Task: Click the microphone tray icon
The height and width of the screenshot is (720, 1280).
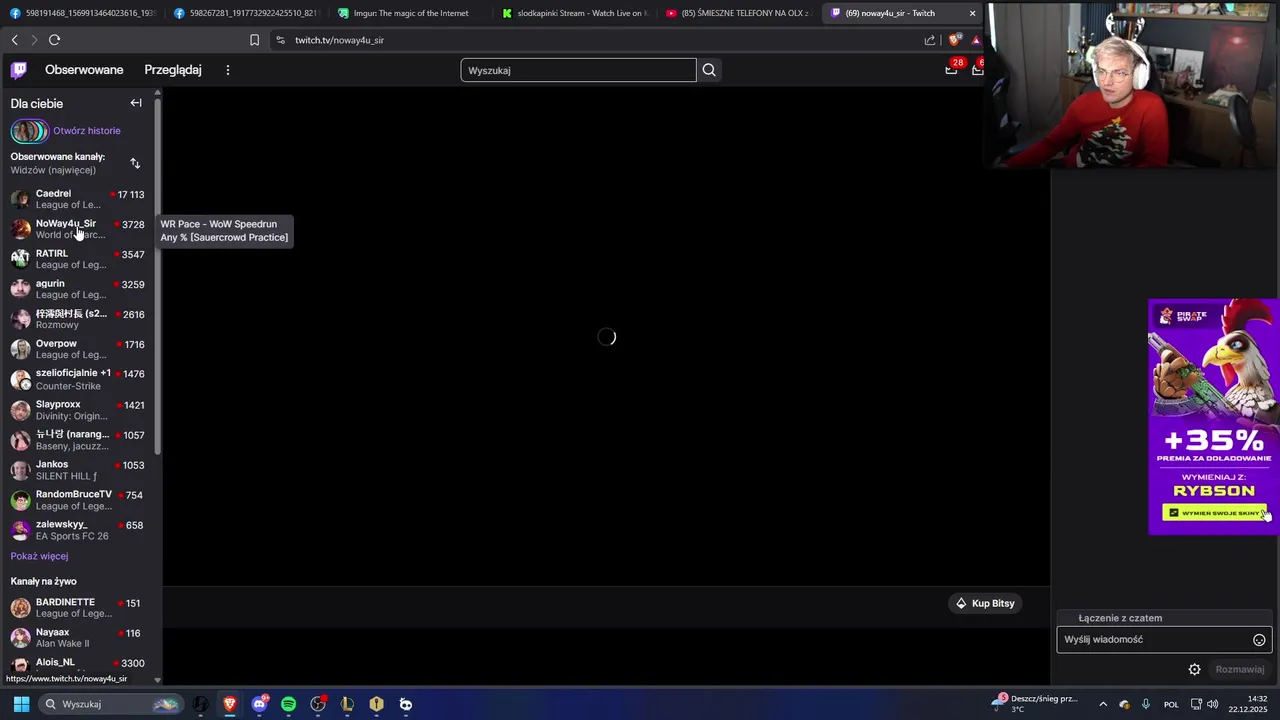Action: (1146, 704)
